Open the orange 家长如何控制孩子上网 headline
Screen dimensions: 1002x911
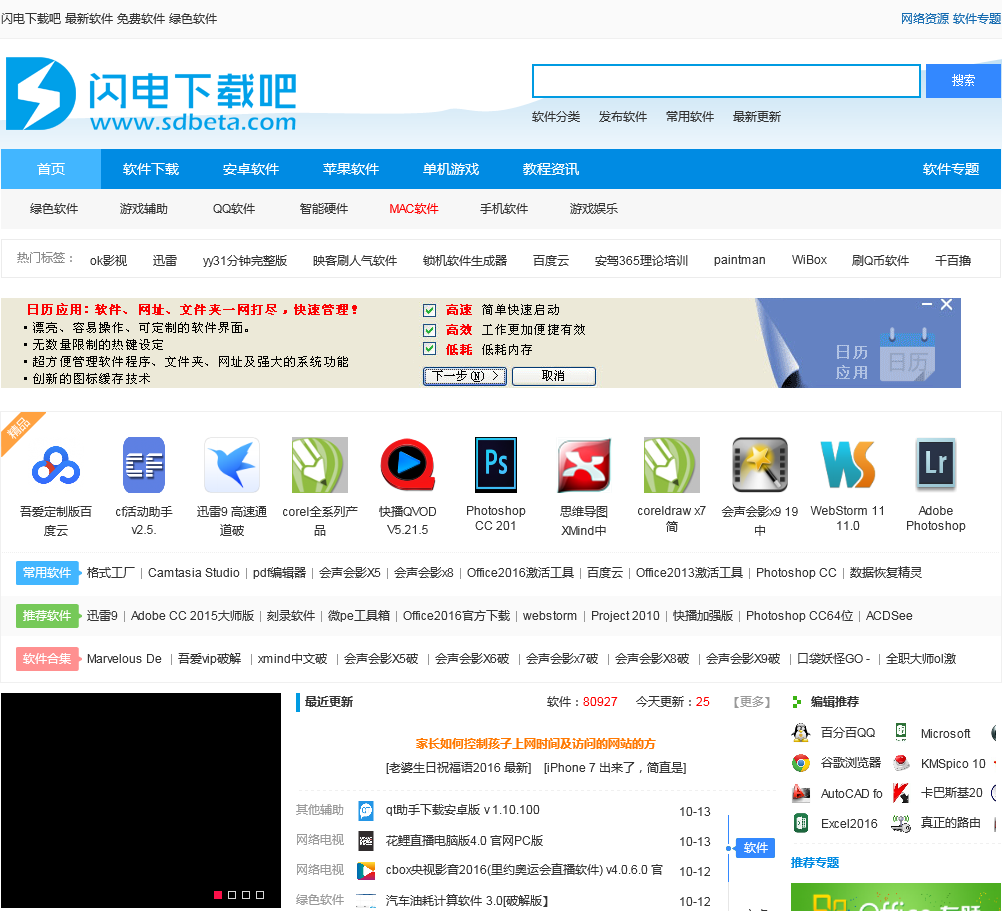(x=536, y=744)
